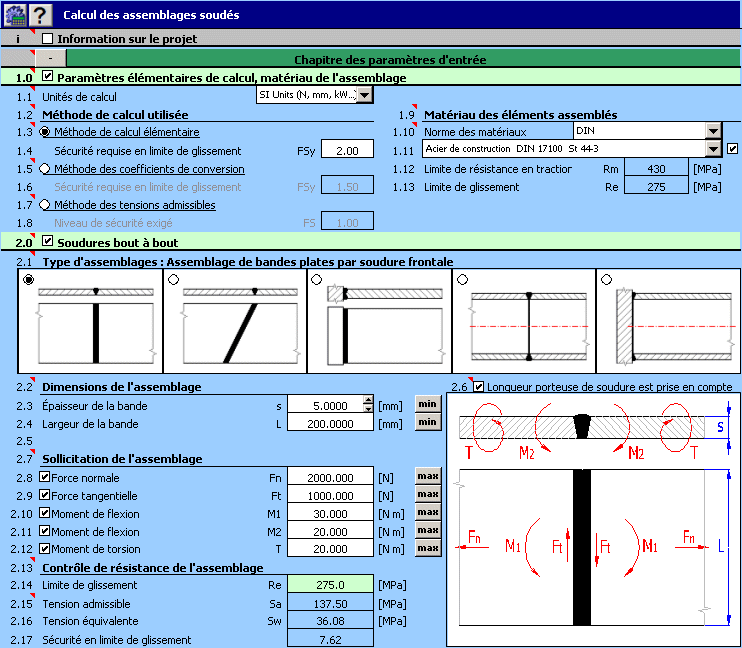Screen dimensions: 742x648
Task: Click Limite de glissement Re 275.0 cell
Action: point(330,585)
